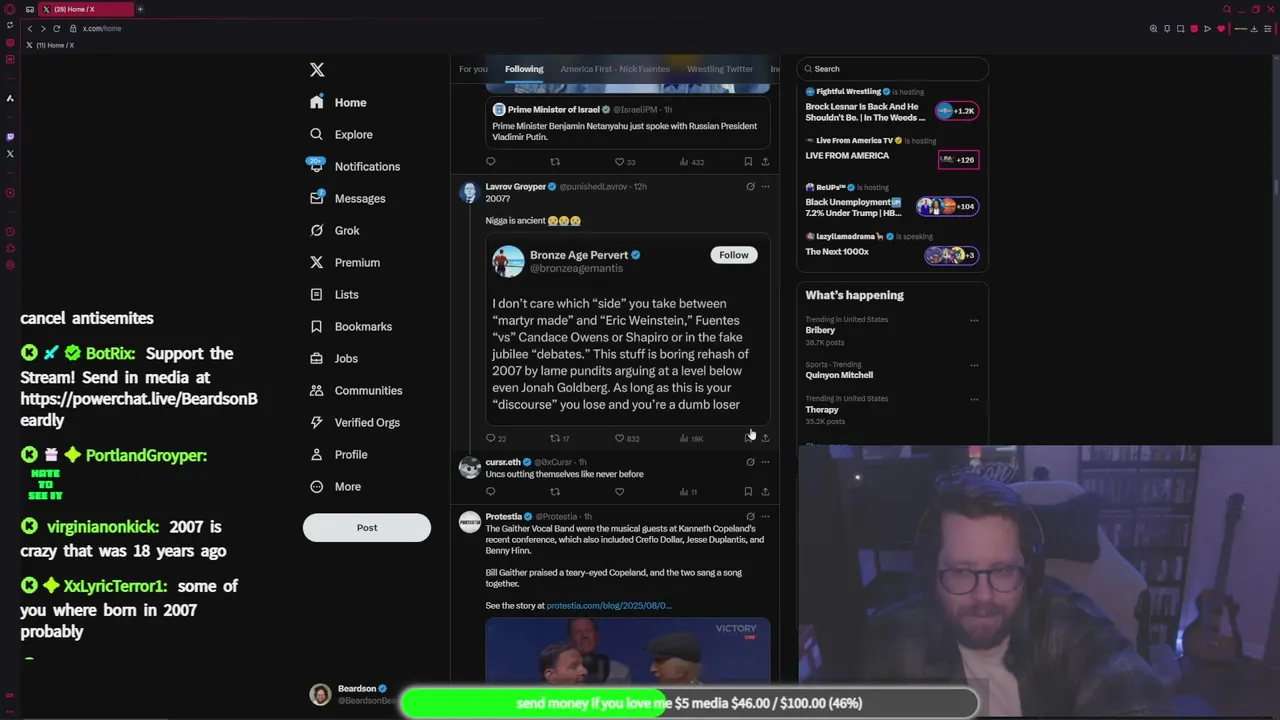
Task: Switch to the Wrestling Twitter tab
Action: point(720,69)
